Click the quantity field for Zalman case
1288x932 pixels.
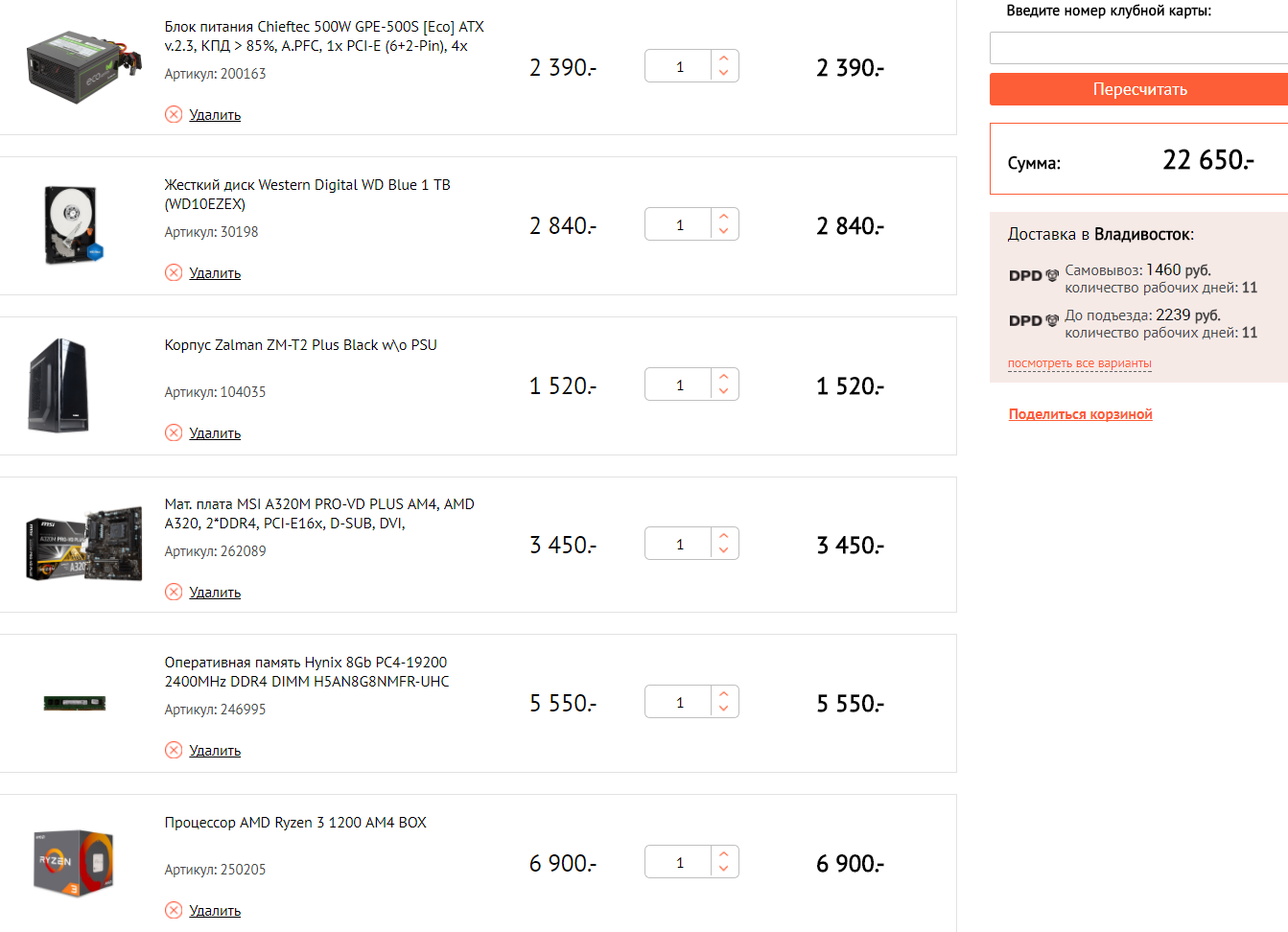[x=679, y=385]
